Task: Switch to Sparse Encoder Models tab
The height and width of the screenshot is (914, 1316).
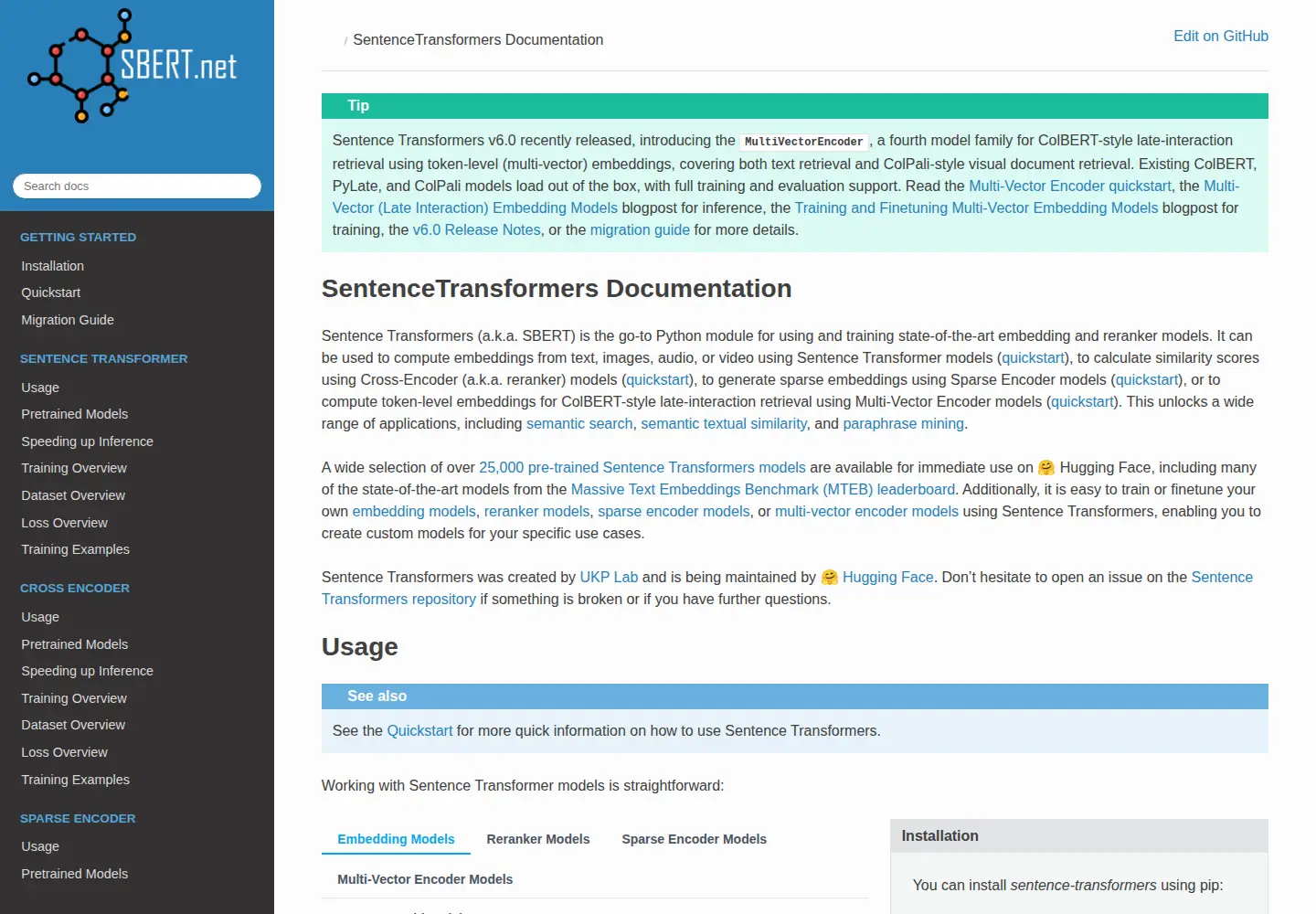Action: click(x=695, y=839)
